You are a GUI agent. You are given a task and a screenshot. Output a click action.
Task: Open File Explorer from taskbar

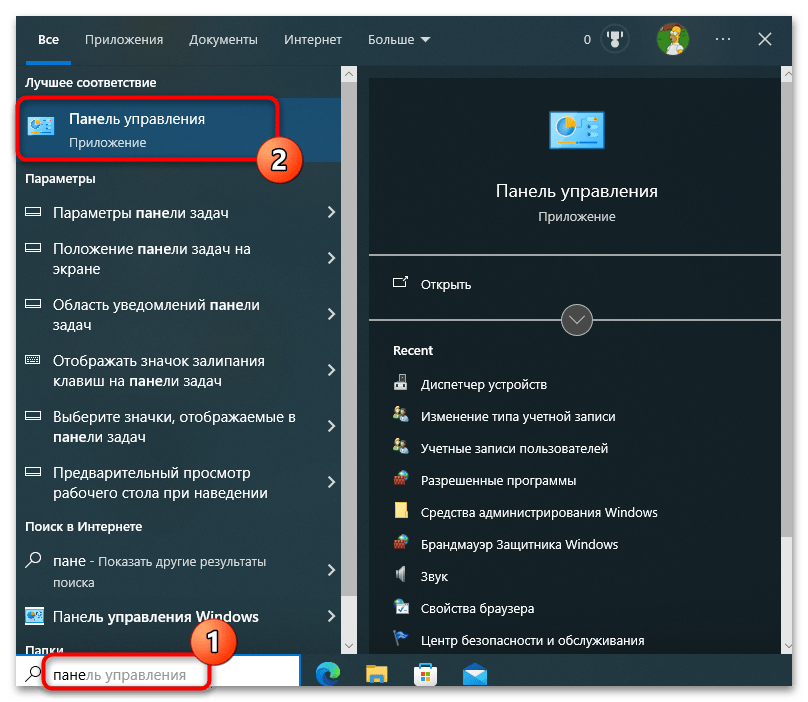click(x=376, y=674)
